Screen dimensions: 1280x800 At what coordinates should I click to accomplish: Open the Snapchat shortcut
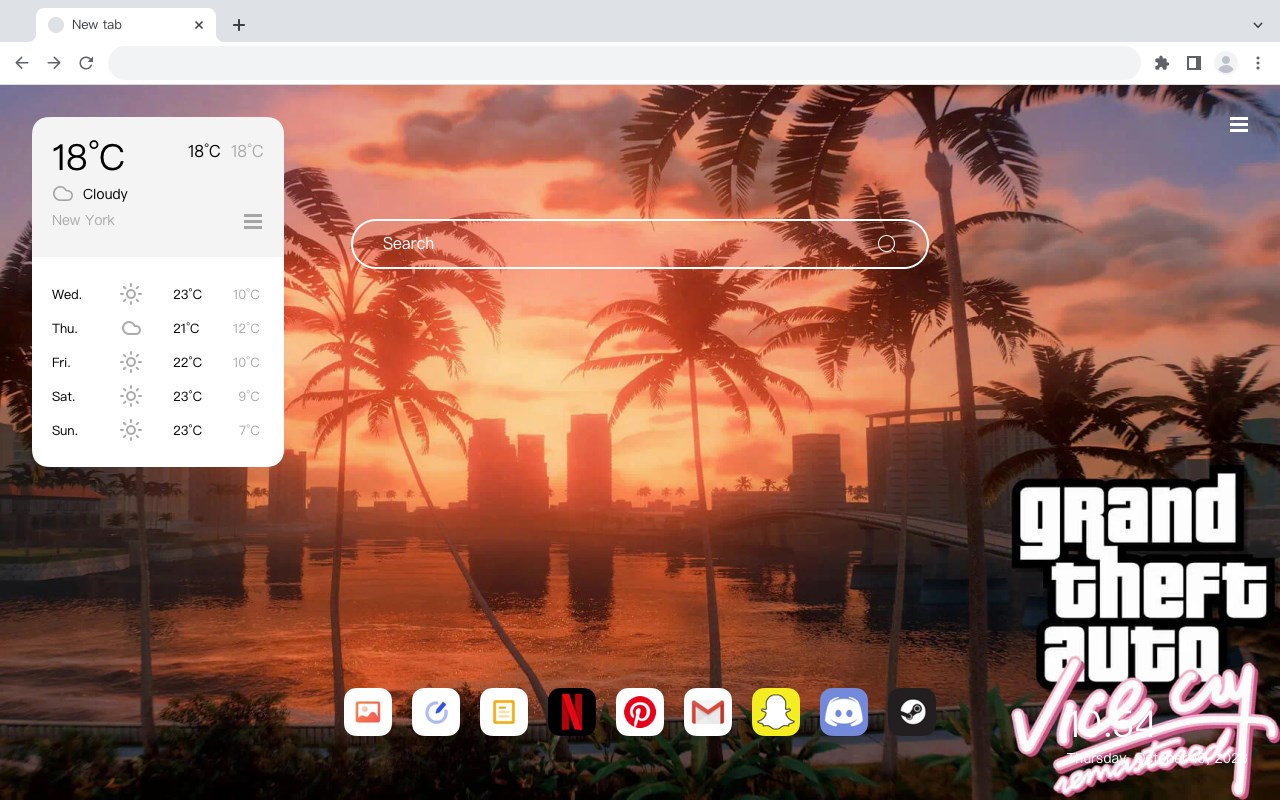point(776,712)
